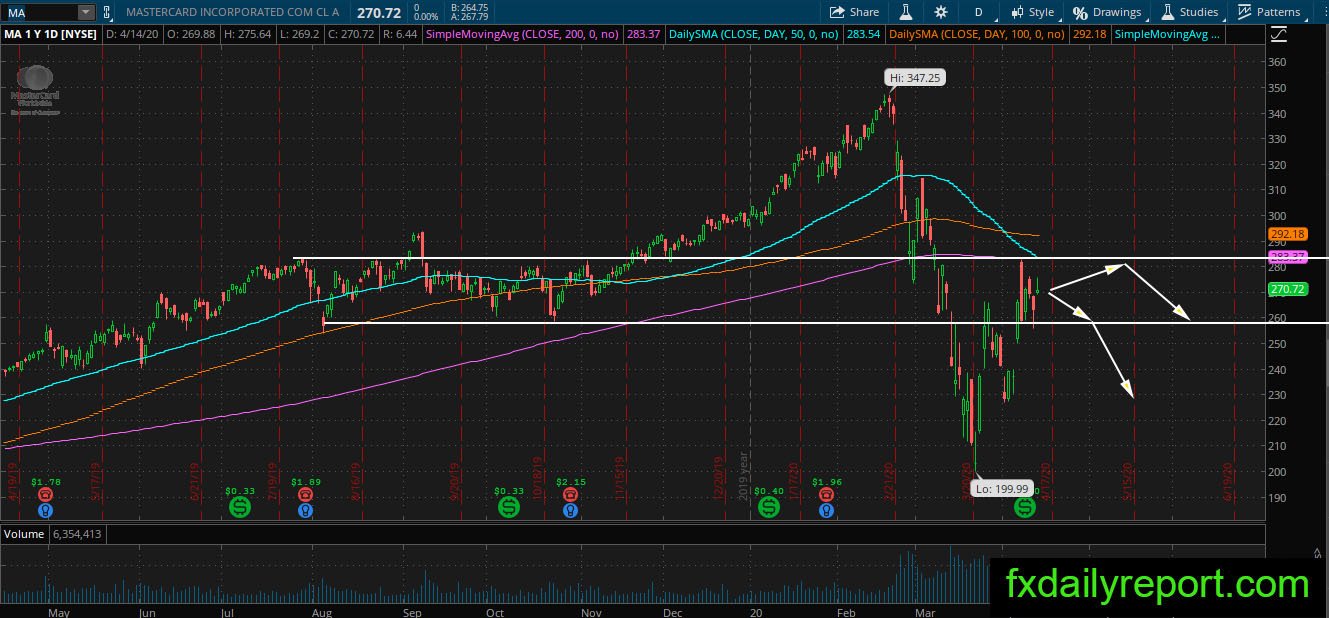Screen dimensions: 1329x618
Task: Open the D aggregation period selector
Action: pos(978,12)
